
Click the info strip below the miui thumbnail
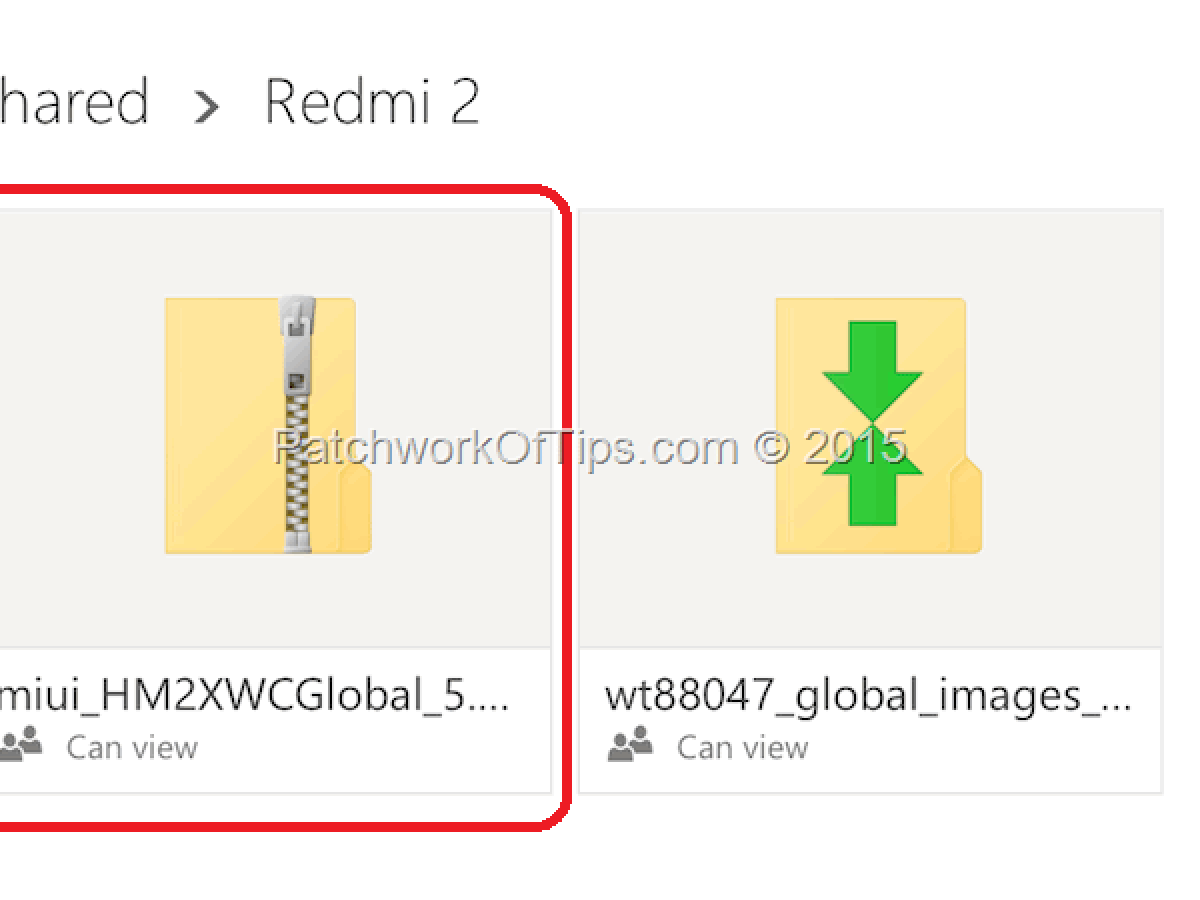tap(275, 720)
